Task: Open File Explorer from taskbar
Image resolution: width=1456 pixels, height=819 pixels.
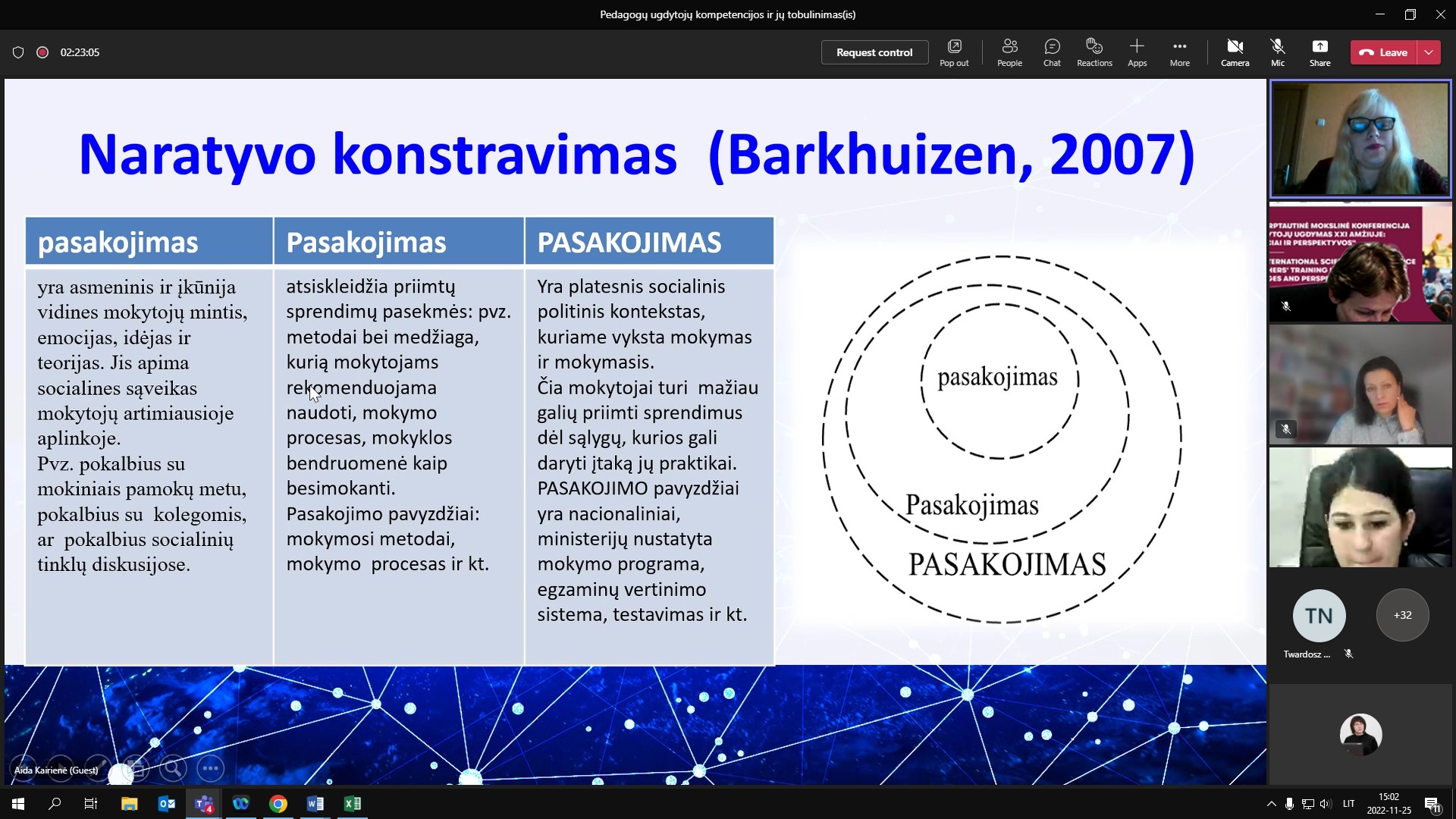Action: point(129,804)
